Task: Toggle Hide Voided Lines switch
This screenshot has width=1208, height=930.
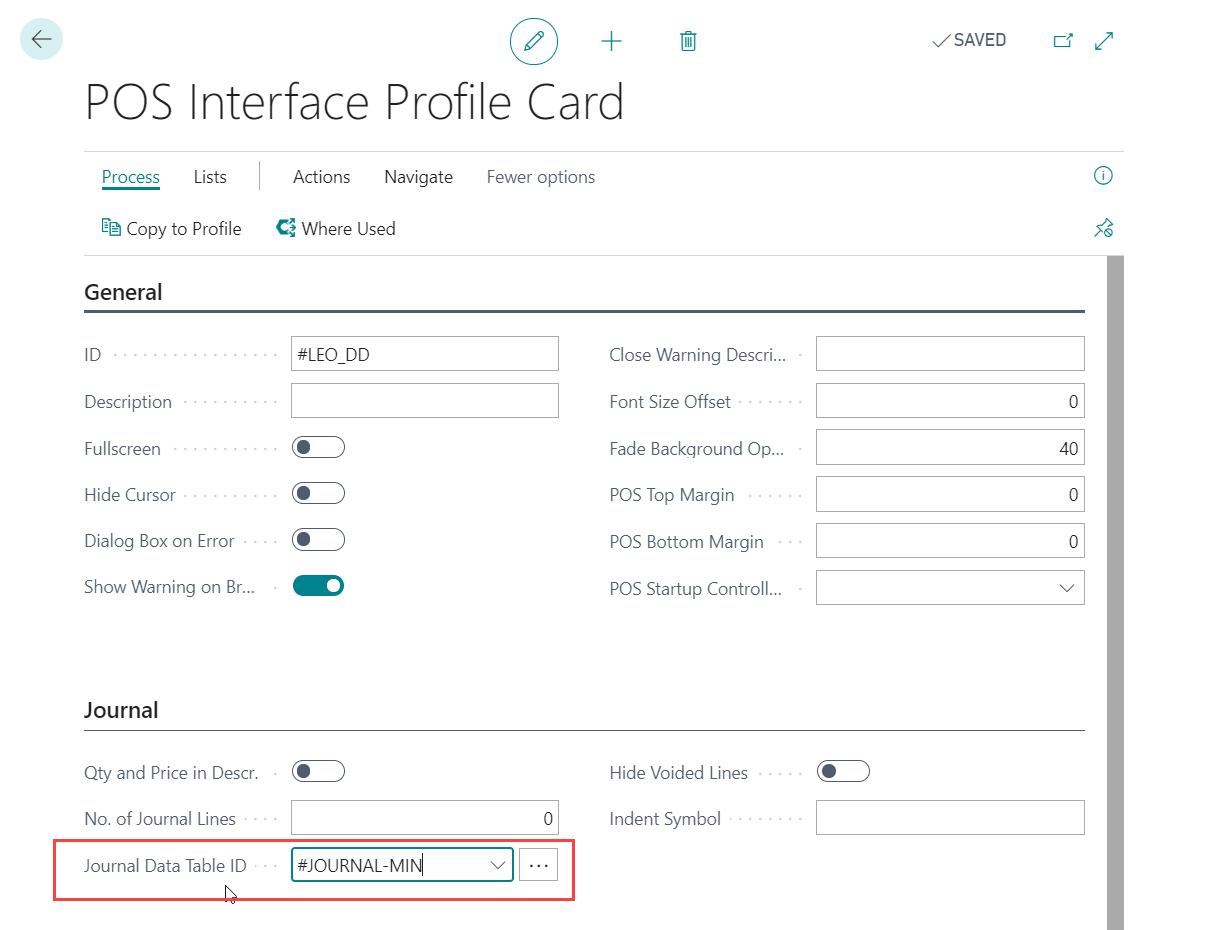Action: (x=843, y=771)
